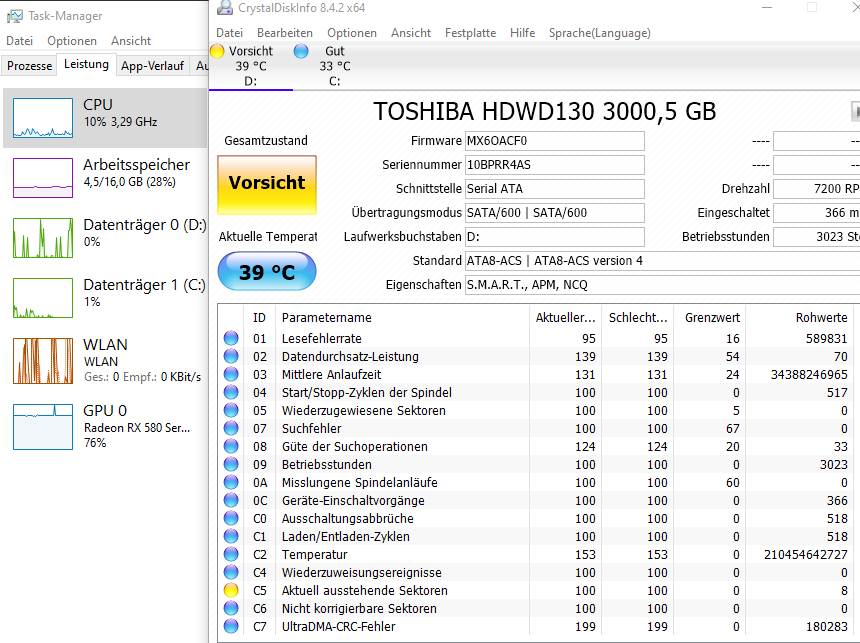The image size is (860, 643).
Task: Click the next-disk arrow beside the drive title
Action: click(855, 111)
